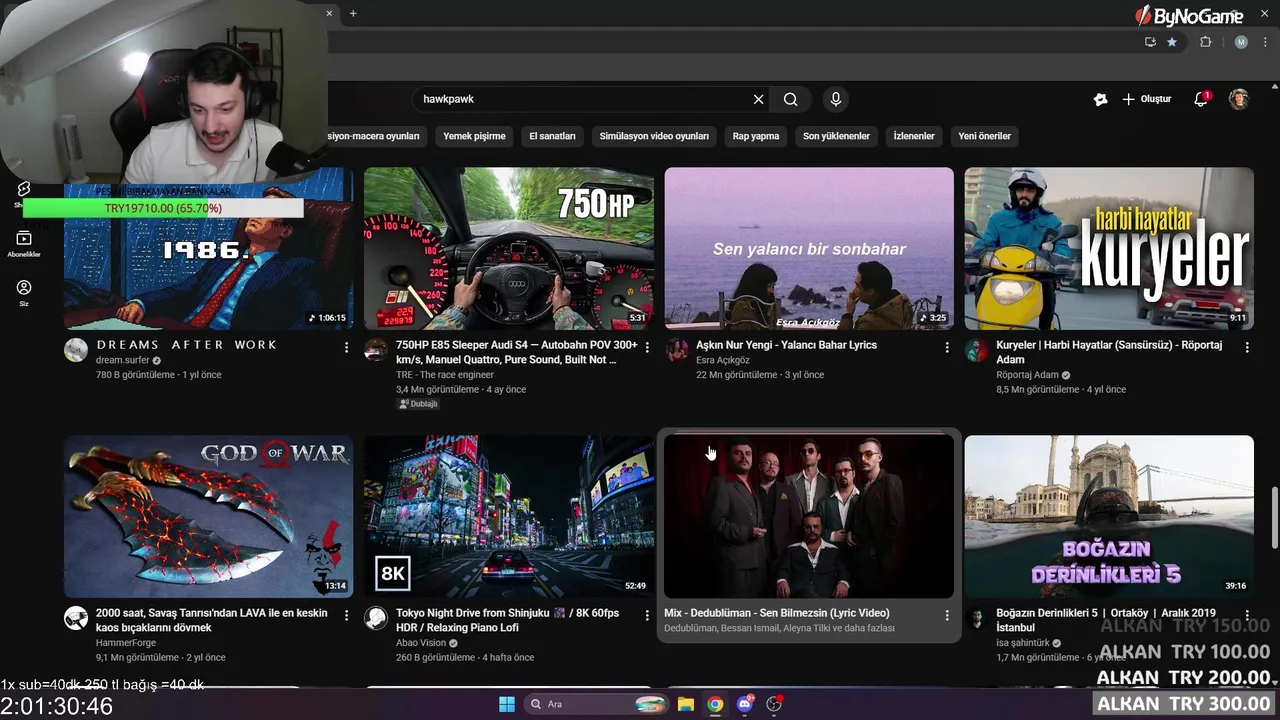Open a new browser tab
The image size is (1280, 720).
pyautogui.click(x=353, y=13)
